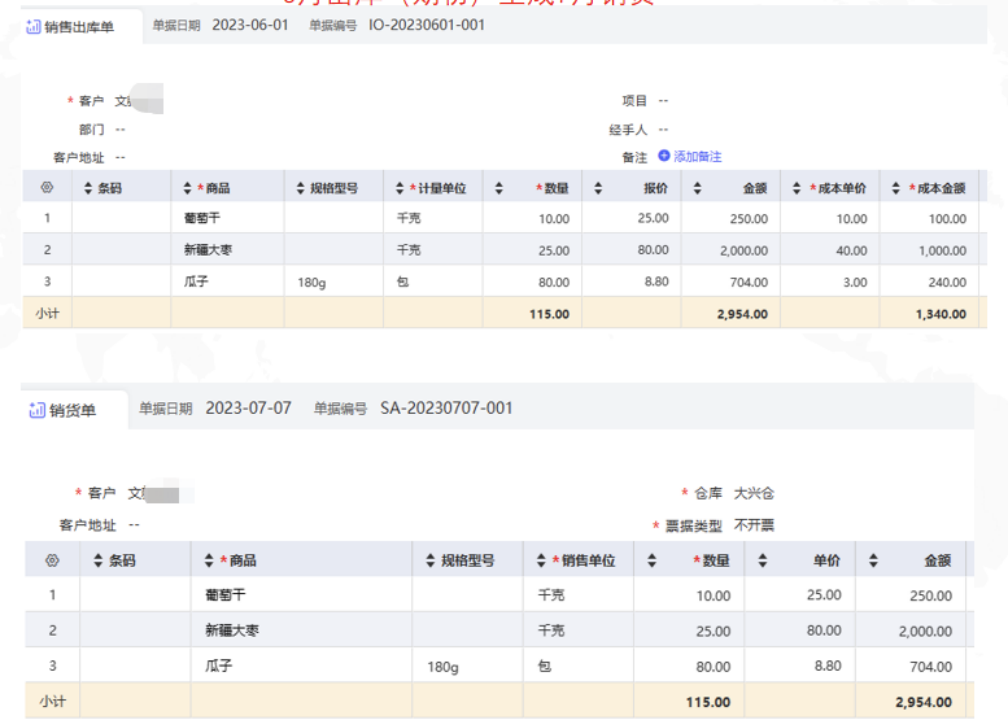Sort 成本金额 column in 销售出库单 table
The height and width of the screenshot is (720, 1008).
(x=896, y=188)
